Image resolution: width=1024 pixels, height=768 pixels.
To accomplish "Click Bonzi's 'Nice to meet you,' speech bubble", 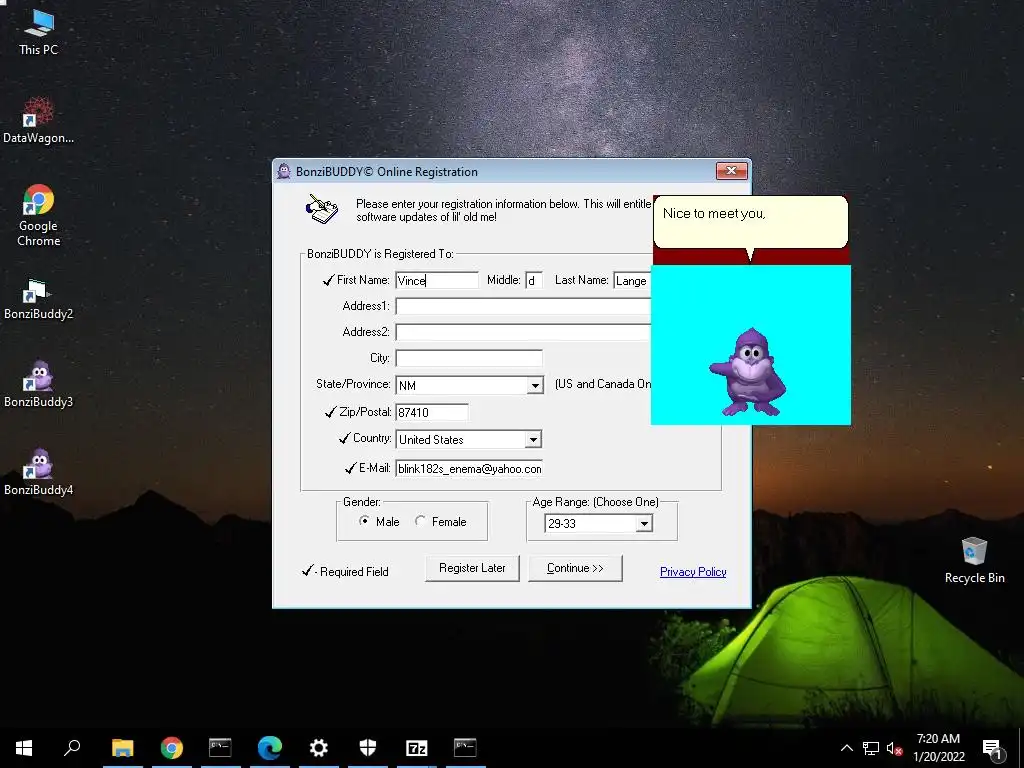I will coord(750,222).
